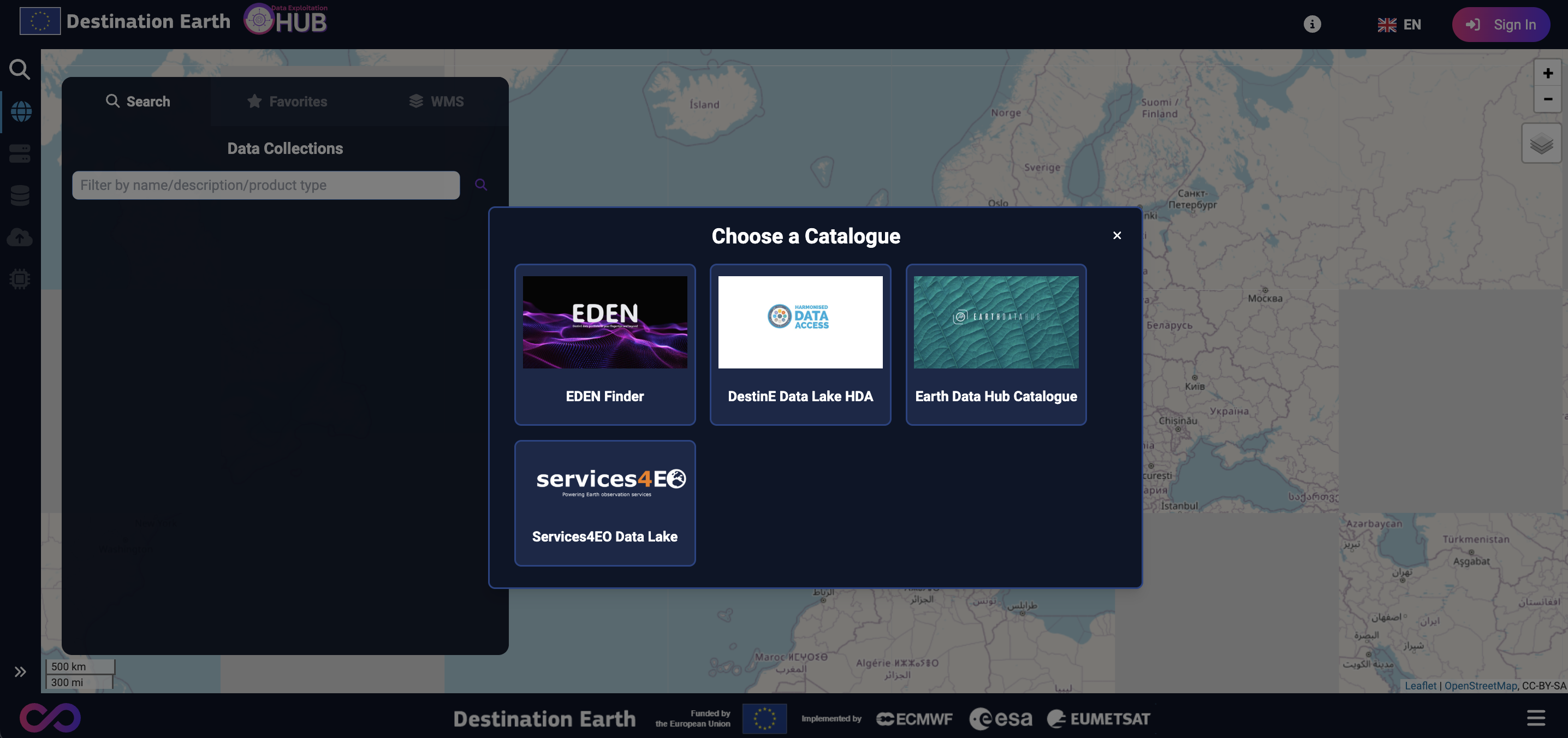Select the Earth Data Hub Catalogue card
The image size is (1568, 738).
996,344
